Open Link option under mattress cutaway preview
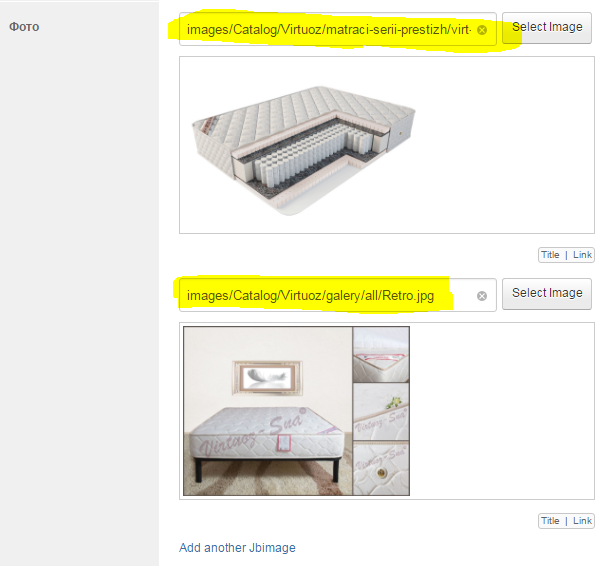 tap(582, 255)
